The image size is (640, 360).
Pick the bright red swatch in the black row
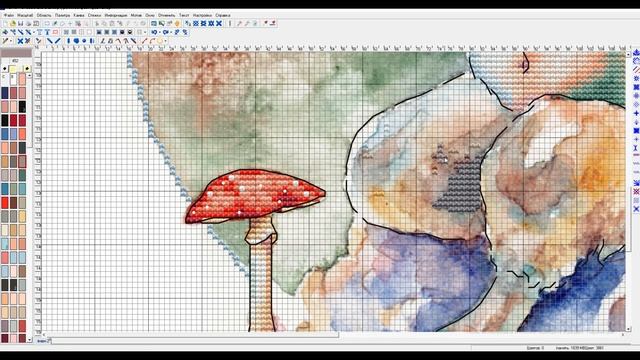click(13, 120)
